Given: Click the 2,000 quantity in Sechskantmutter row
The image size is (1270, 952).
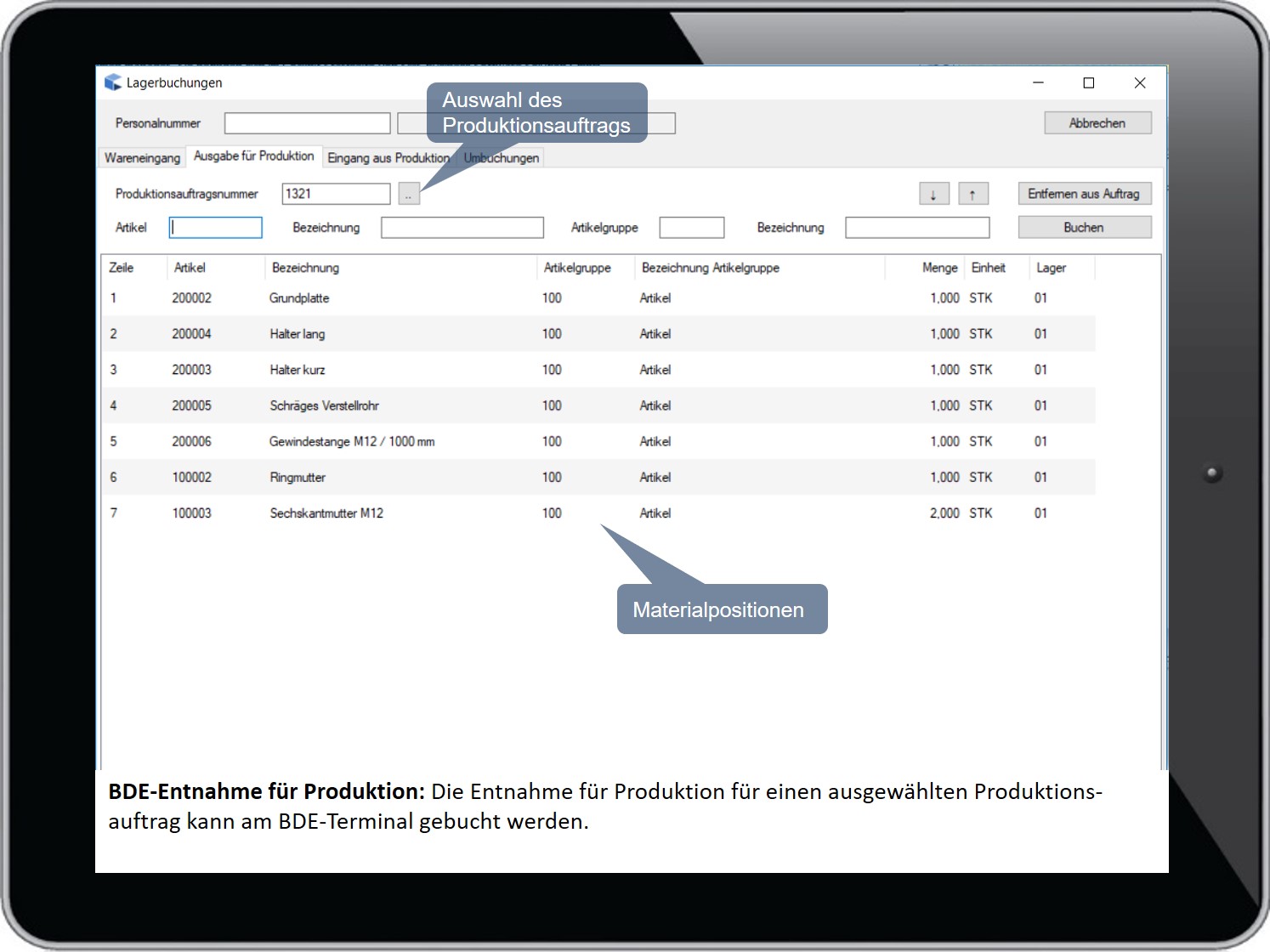Looking at the screenshot, I should [x=944, y=513].
